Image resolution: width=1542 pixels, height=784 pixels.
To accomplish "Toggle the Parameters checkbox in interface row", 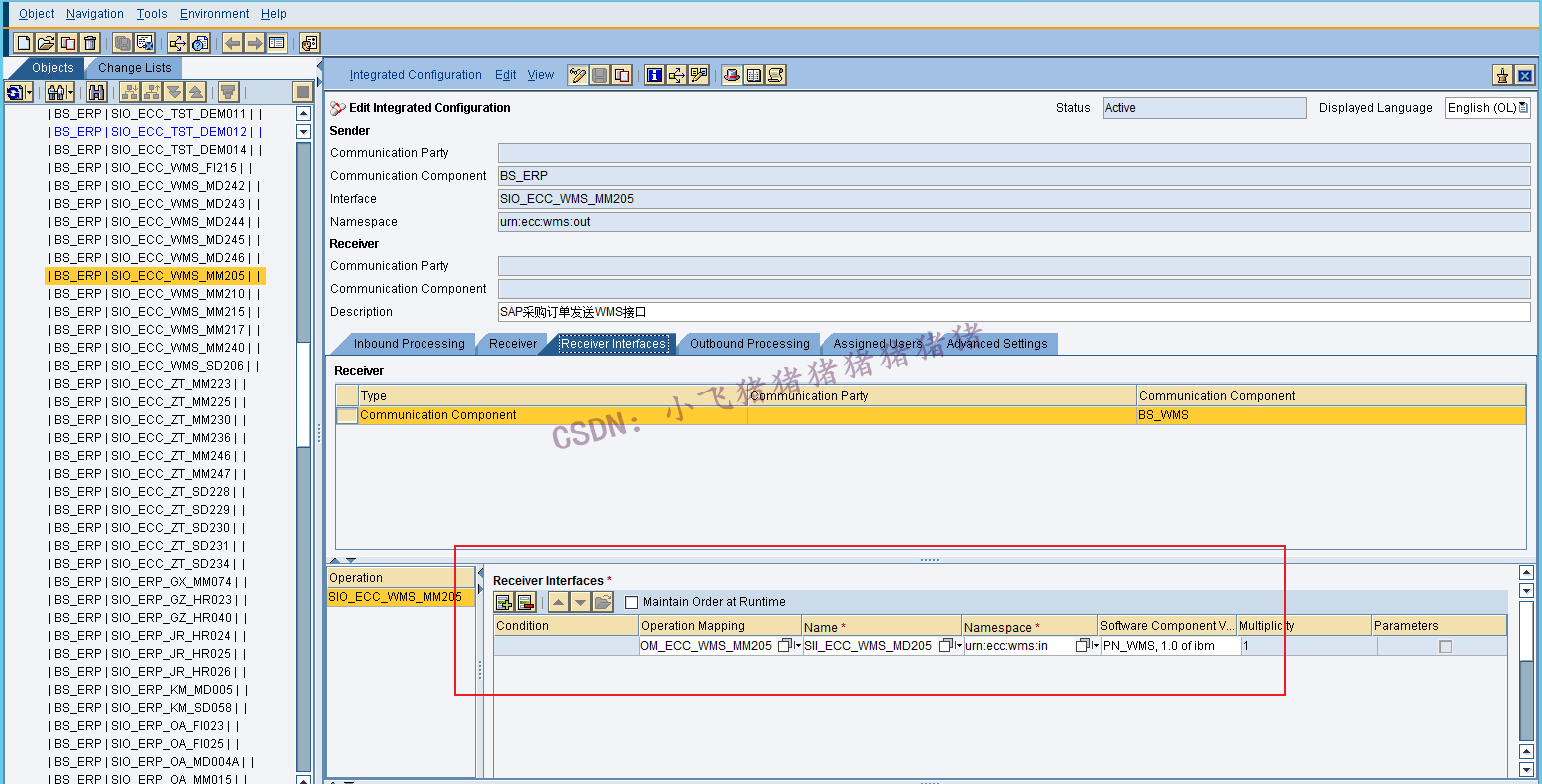I will tap(1445, 647).
